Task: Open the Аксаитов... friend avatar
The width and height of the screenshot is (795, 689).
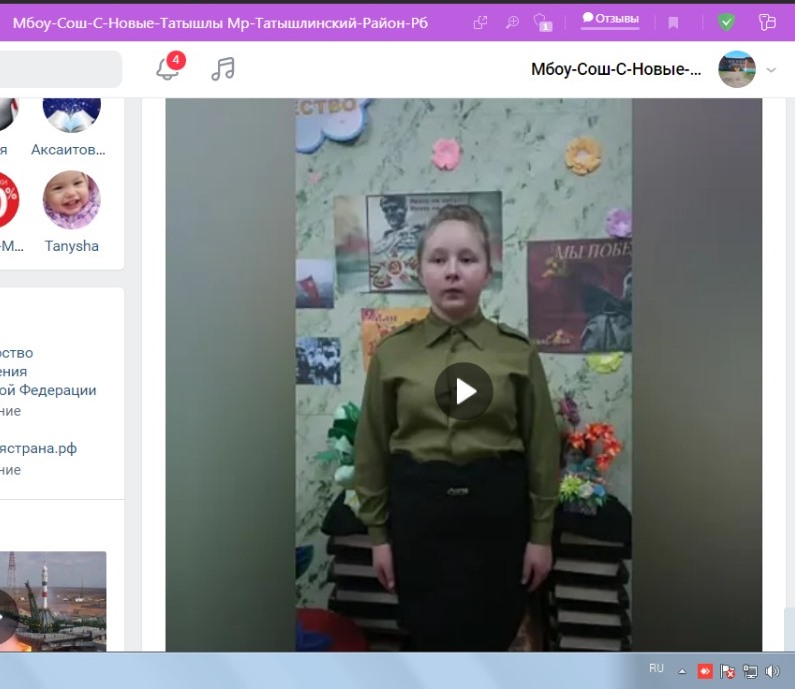Action: coord(71,114)
